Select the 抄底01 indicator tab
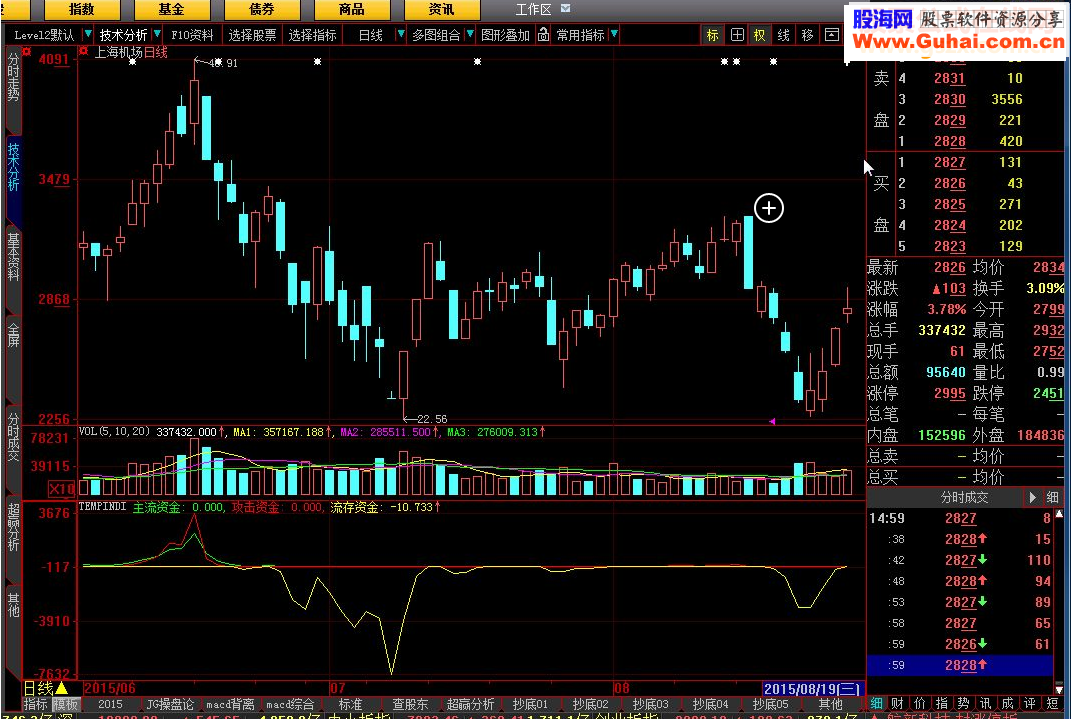Screen dimensions: 1071x719 (x=530, y=703)
